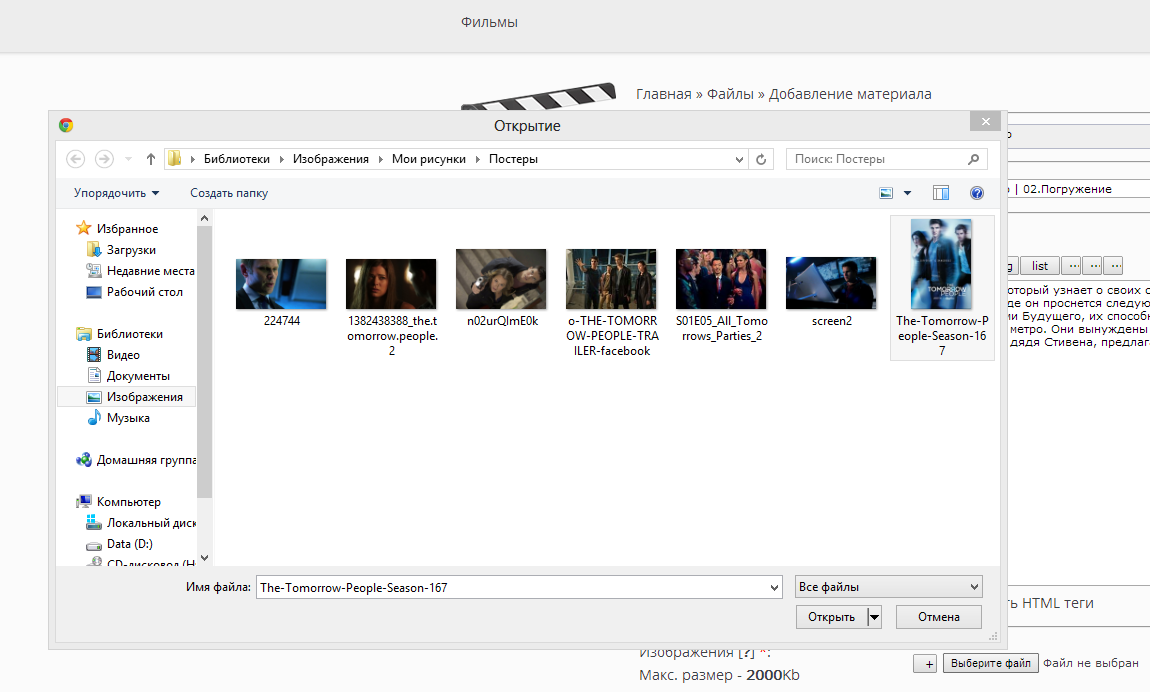Go back with the Back arrow
The height and width of the screenshot is (692, 1150).
(75, 159)
